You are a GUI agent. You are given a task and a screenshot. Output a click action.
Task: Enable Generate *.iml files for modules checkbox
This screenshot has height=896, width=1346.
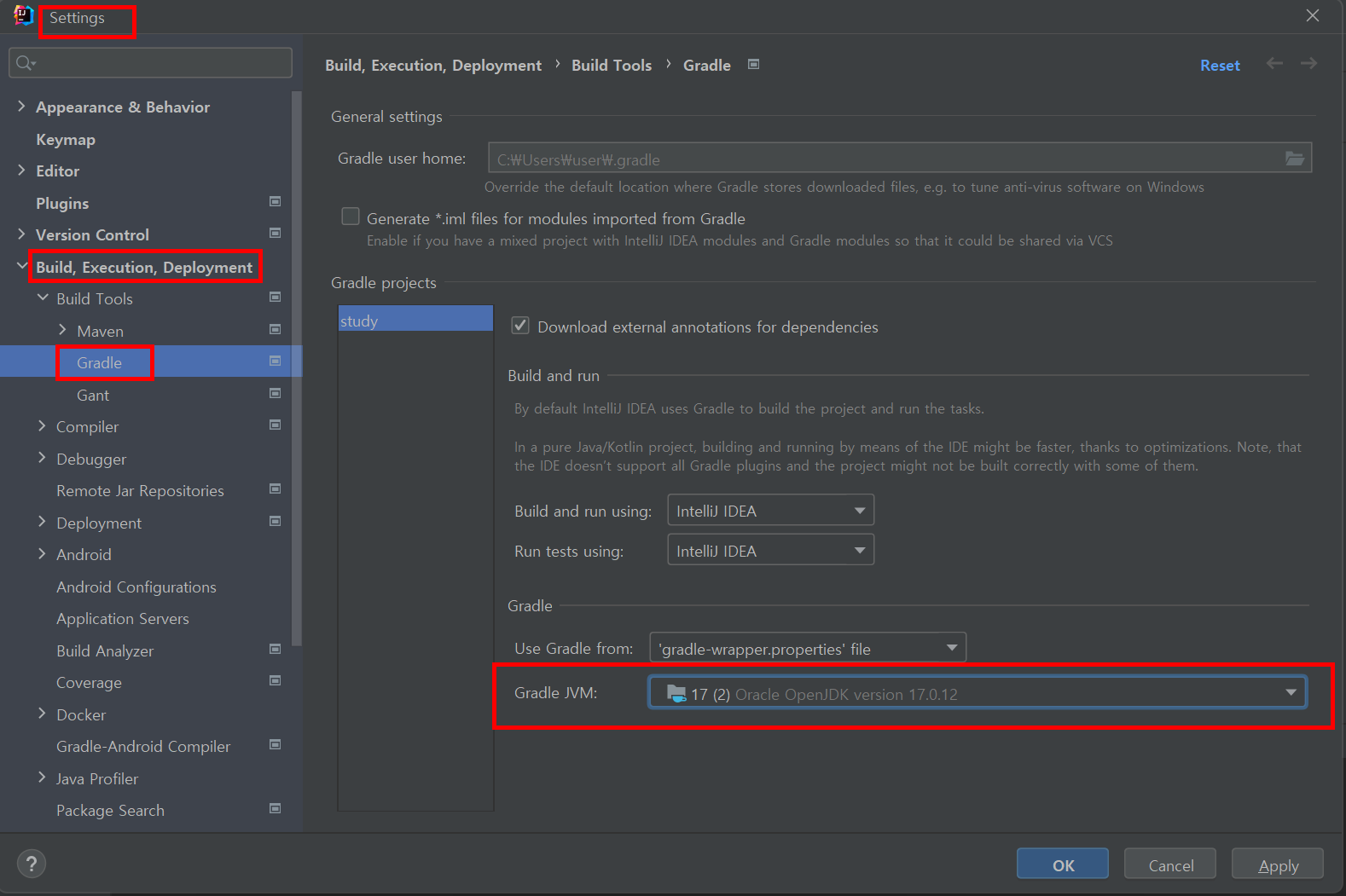click(x=351, y=217)
